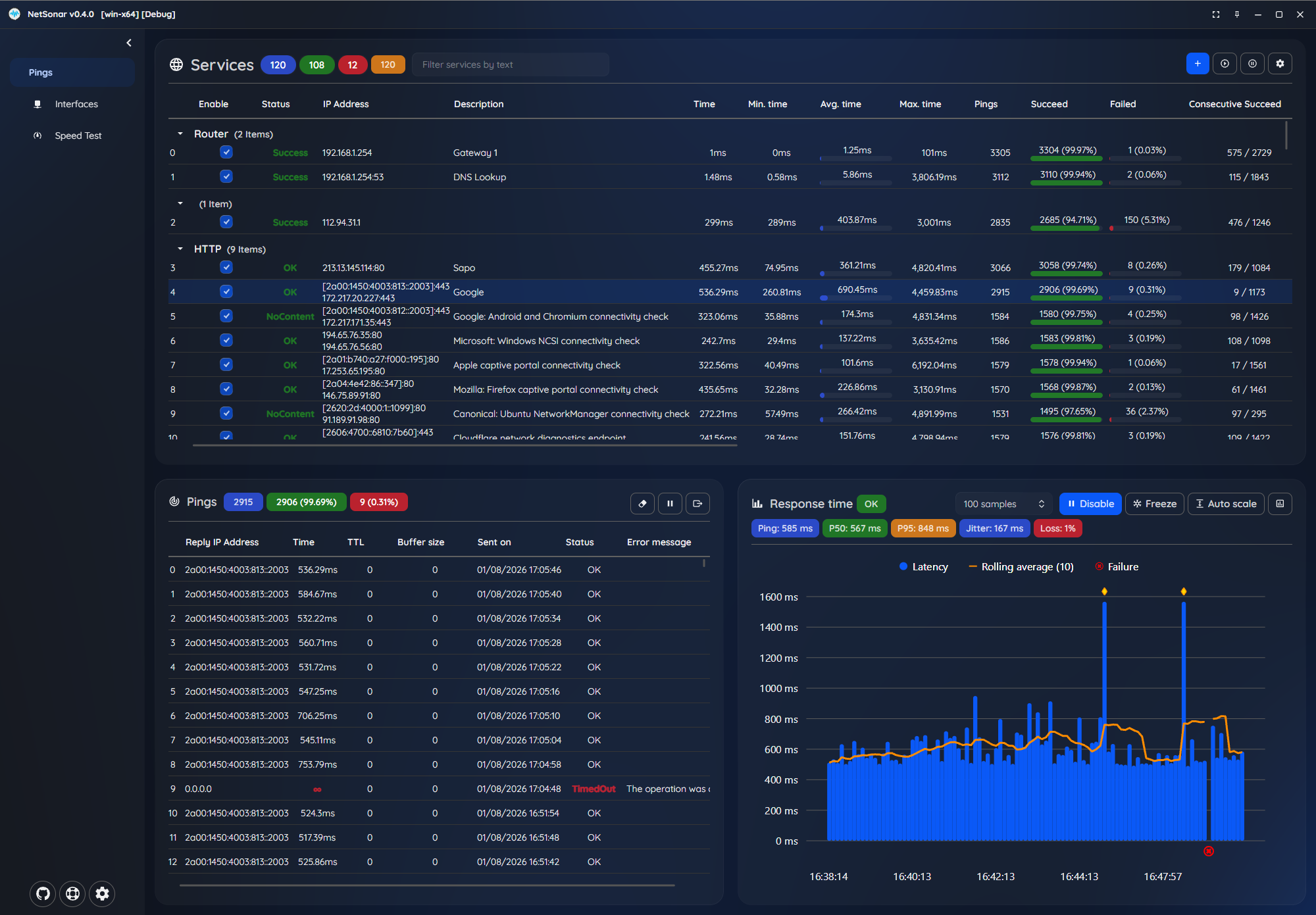
Task: Sort by the Max. time column
Action: [x=920, y=104]
